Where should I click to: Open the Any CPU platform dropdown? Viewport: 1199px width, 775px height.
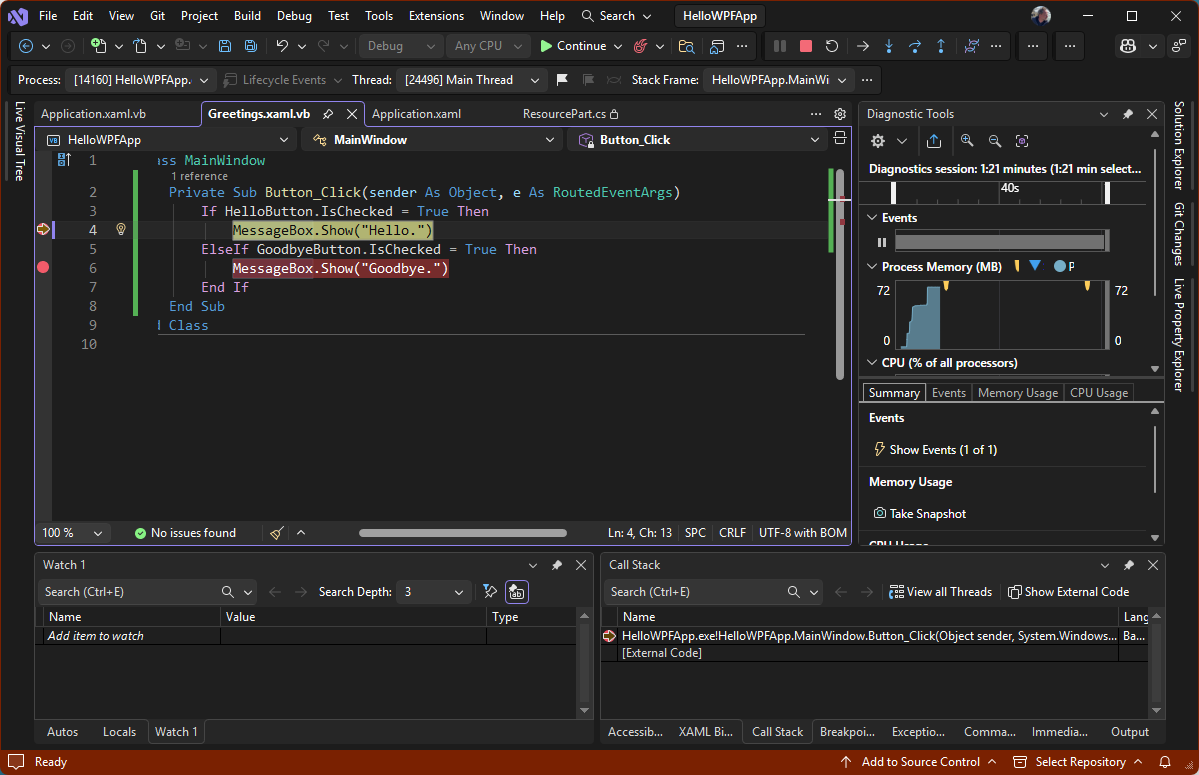(x=487, y=46)
